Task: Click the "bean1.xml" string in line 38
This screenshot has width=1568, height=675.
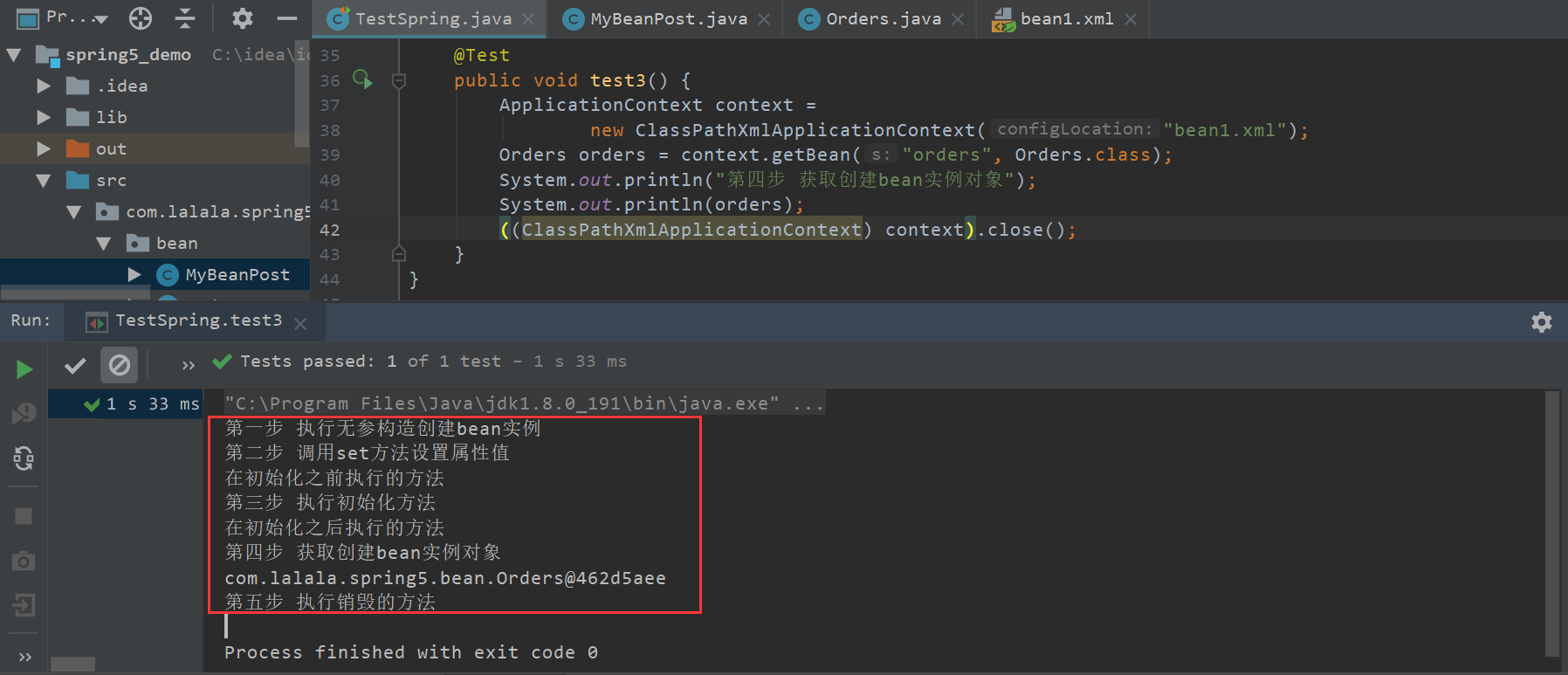Action: pos(1224,130)
